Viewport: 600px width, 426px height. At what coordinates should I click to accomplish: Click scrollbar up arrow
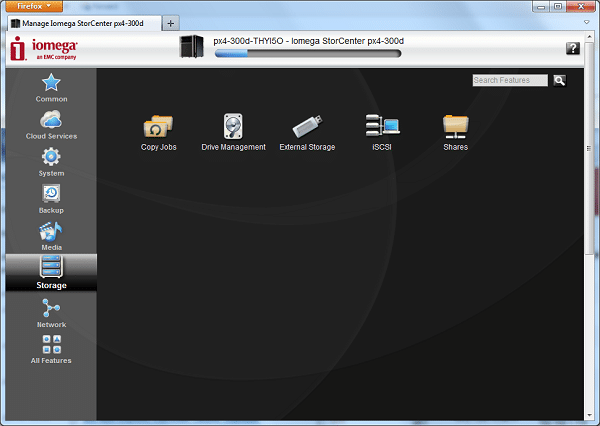(x=589, y=37)
